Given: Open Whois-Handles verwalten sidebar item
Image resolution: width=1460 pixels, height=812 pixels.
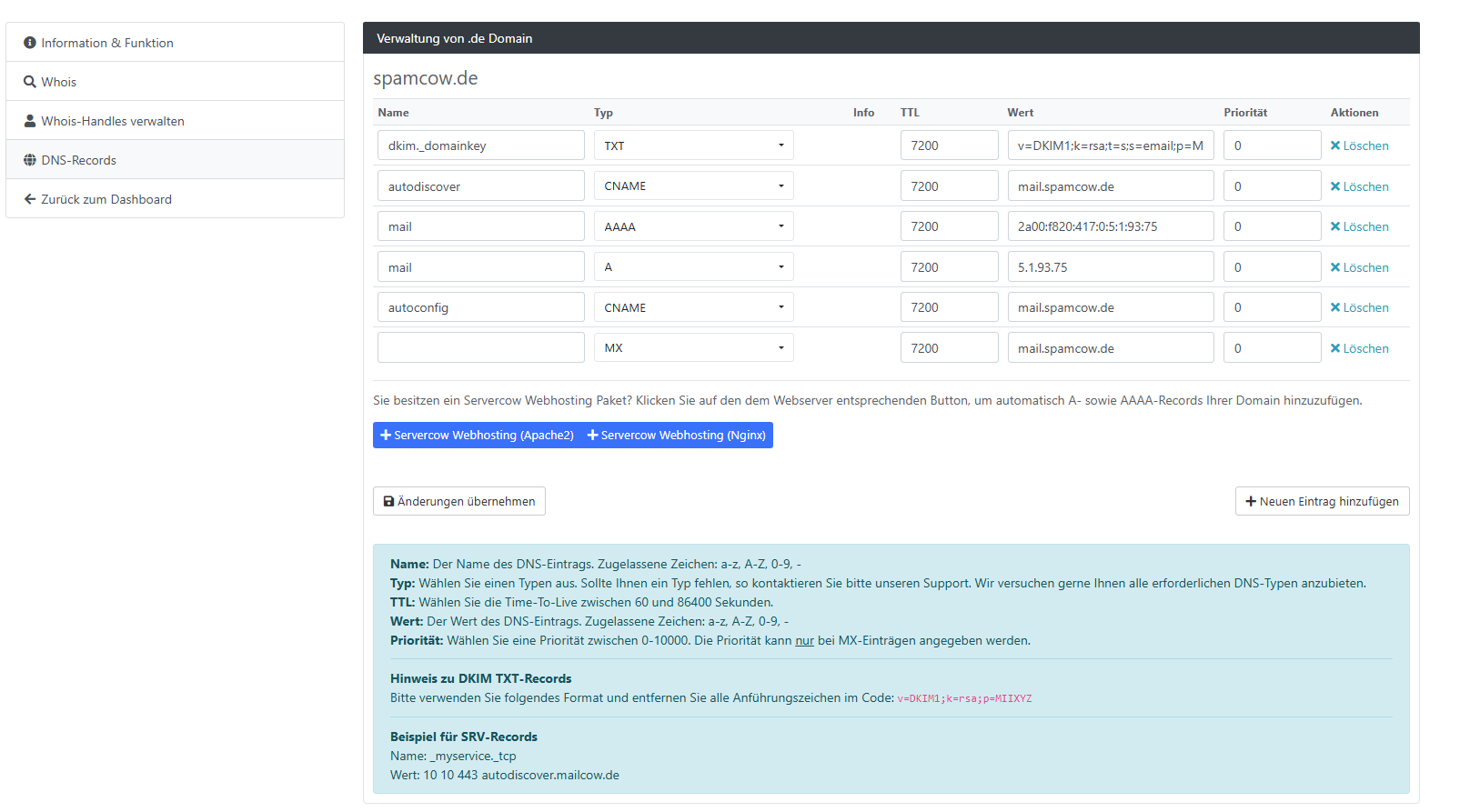Looking at the screenshot, I should [175, 121].
